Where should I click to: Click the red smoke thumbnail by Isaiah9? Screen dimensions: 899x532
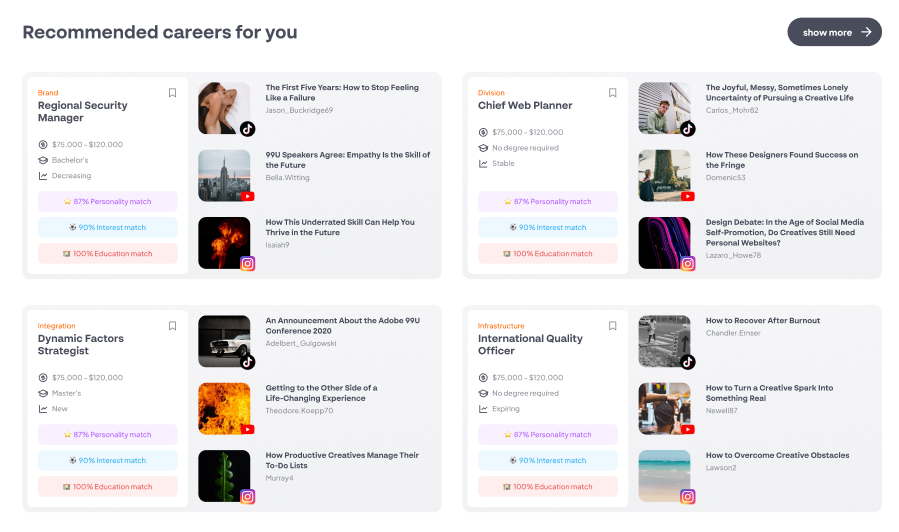[x=224, y=243]
